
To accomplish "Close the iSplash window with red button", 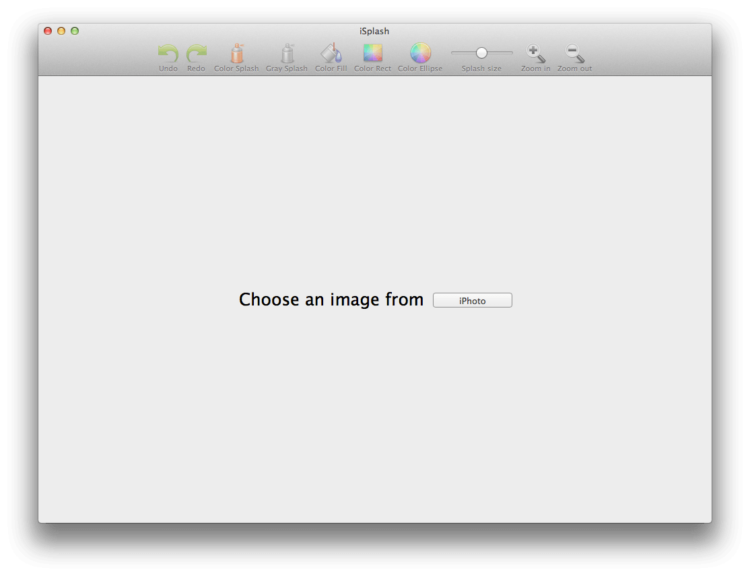I will [x=47, y=31].
